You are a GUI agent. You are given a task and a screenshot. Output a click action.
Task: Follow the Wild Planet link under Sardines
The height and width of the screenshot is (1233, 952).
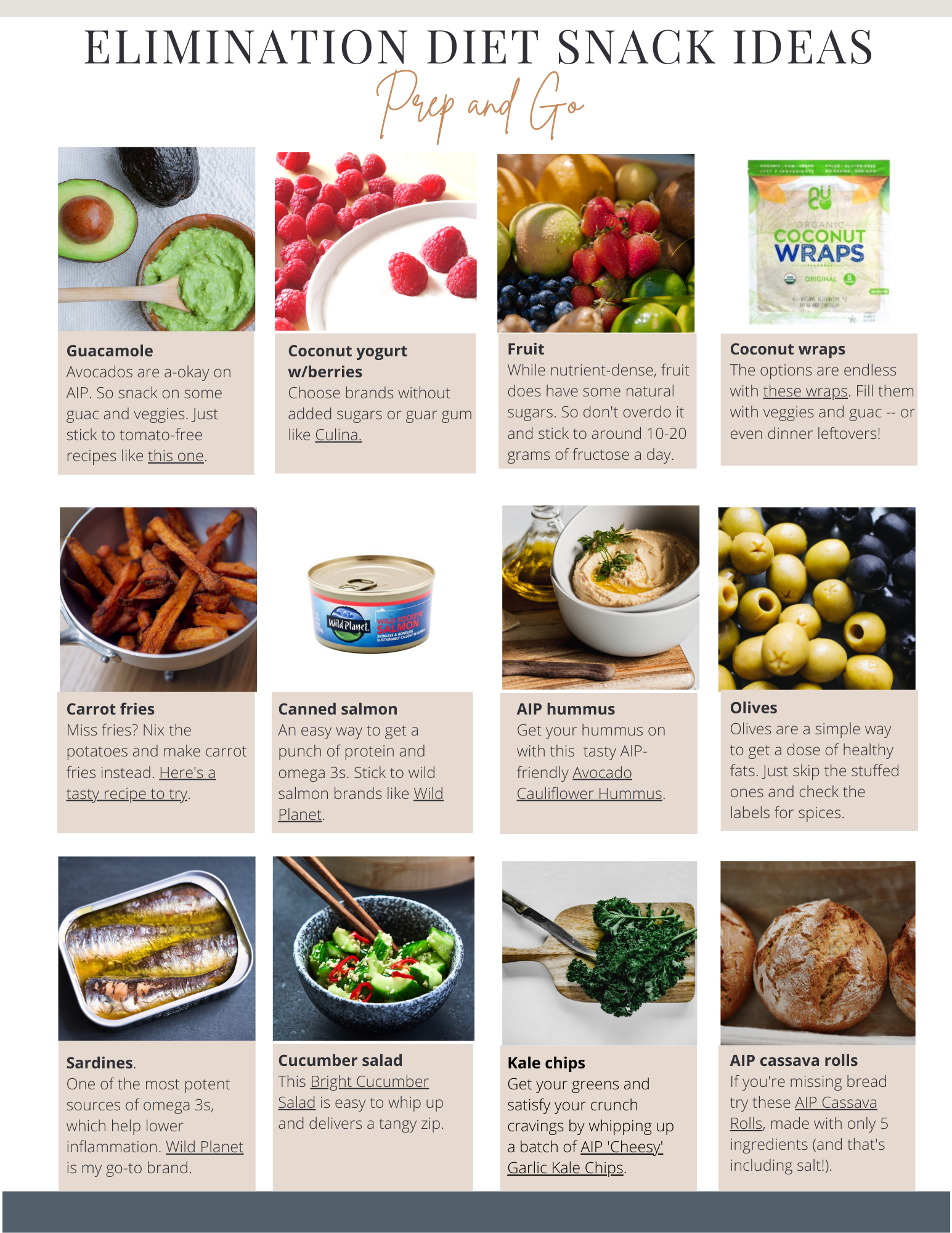coord(205,1147)
